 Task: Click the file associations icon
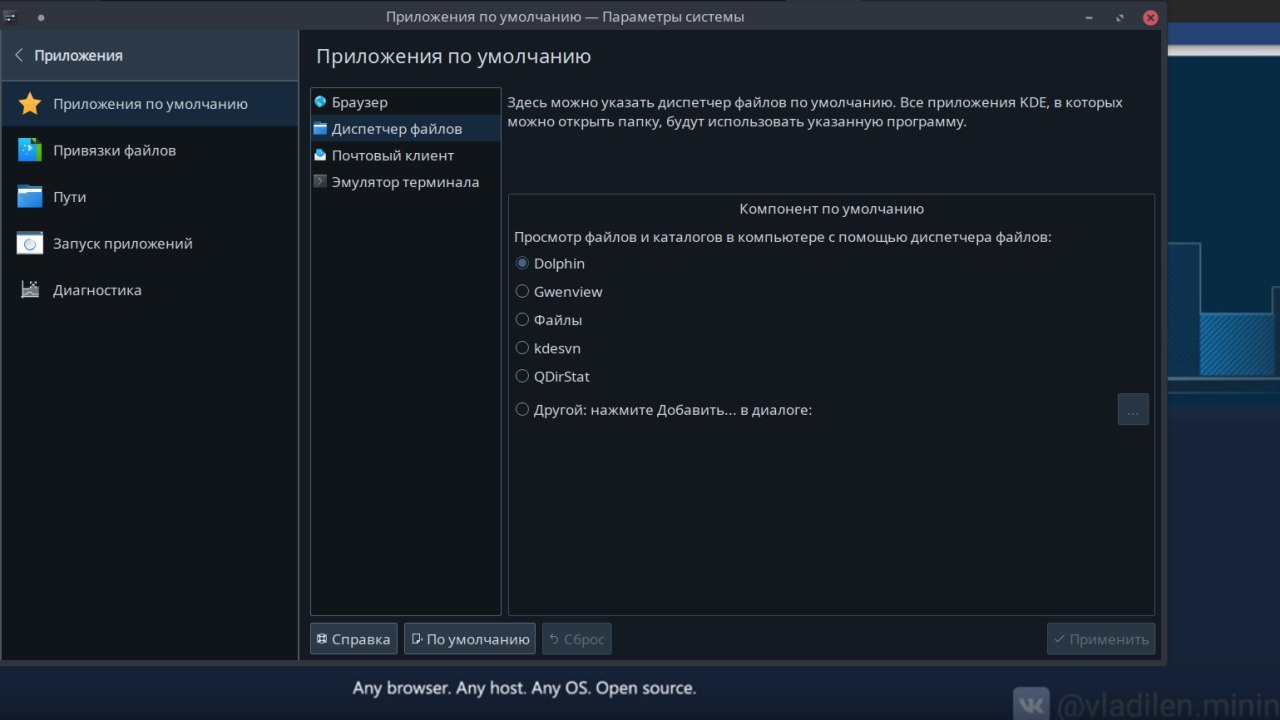30,150
